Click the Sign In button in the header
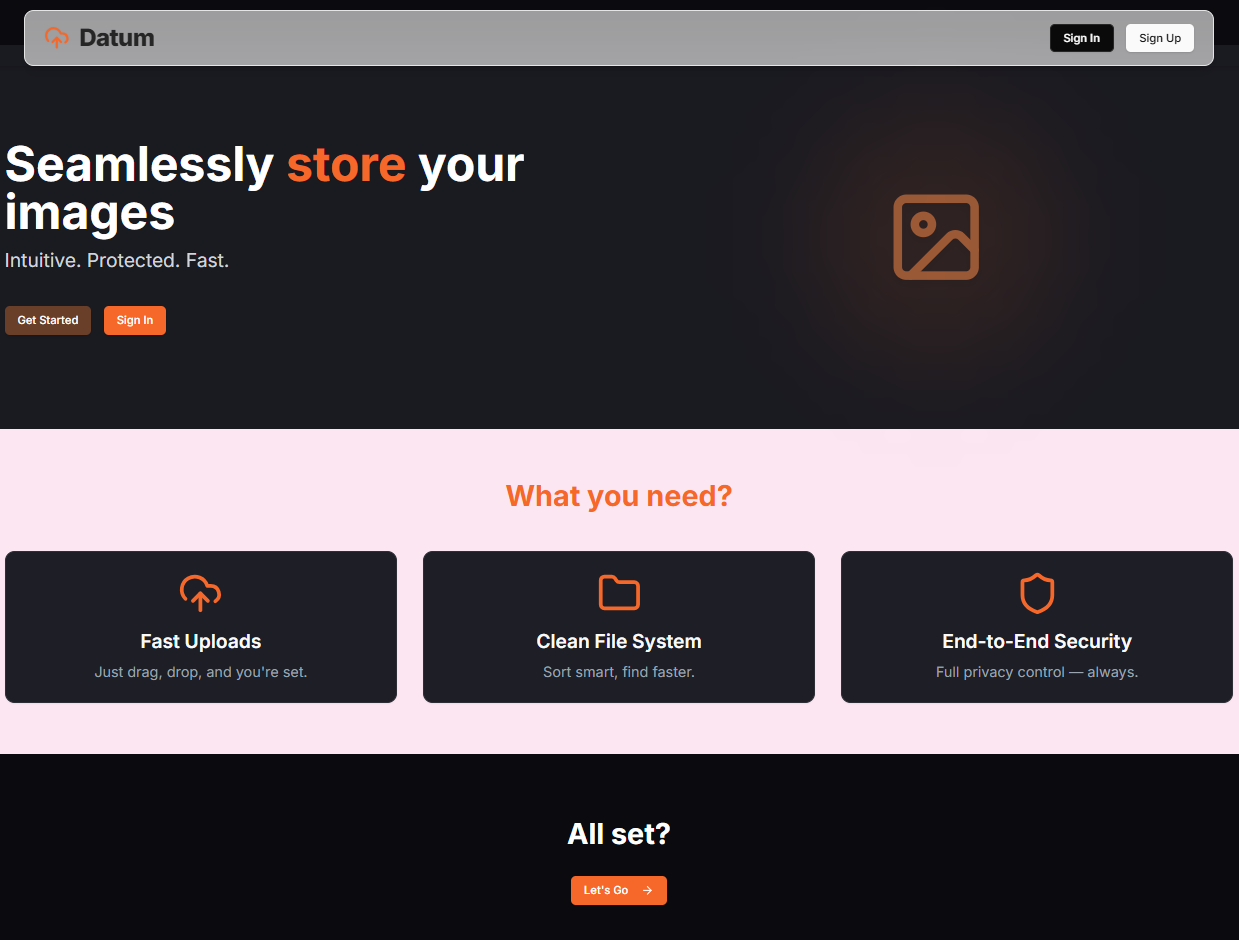 tap(1081, 37)
